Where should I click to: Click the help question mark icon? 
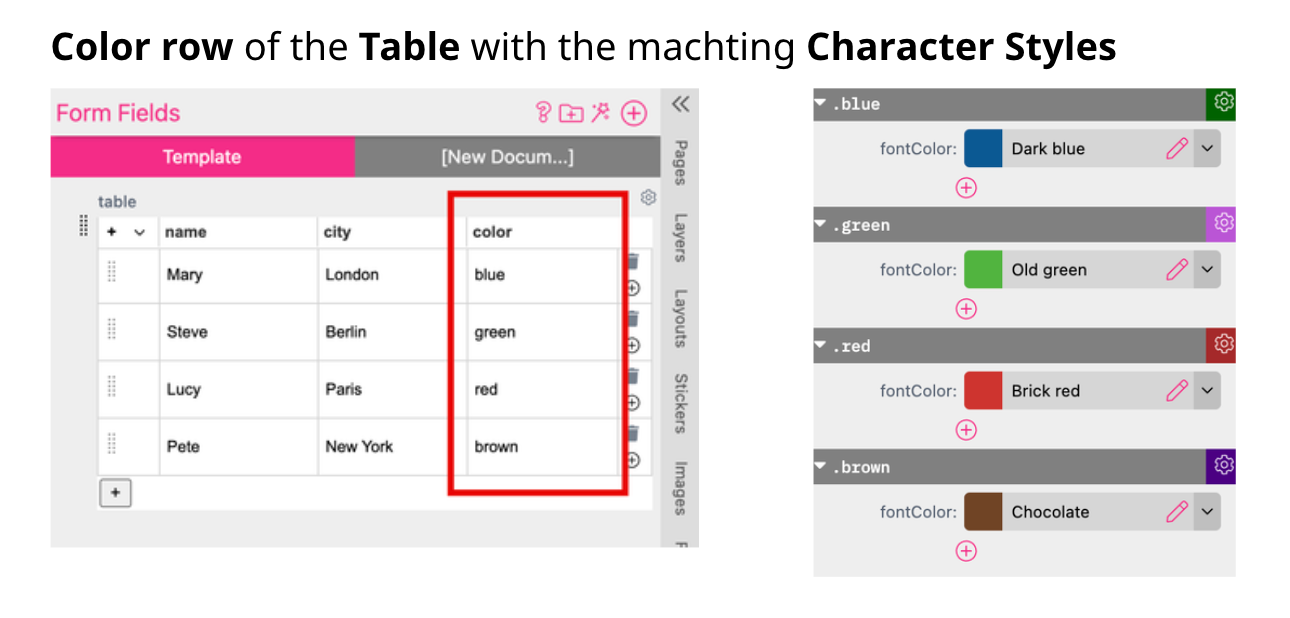[544, 113]
